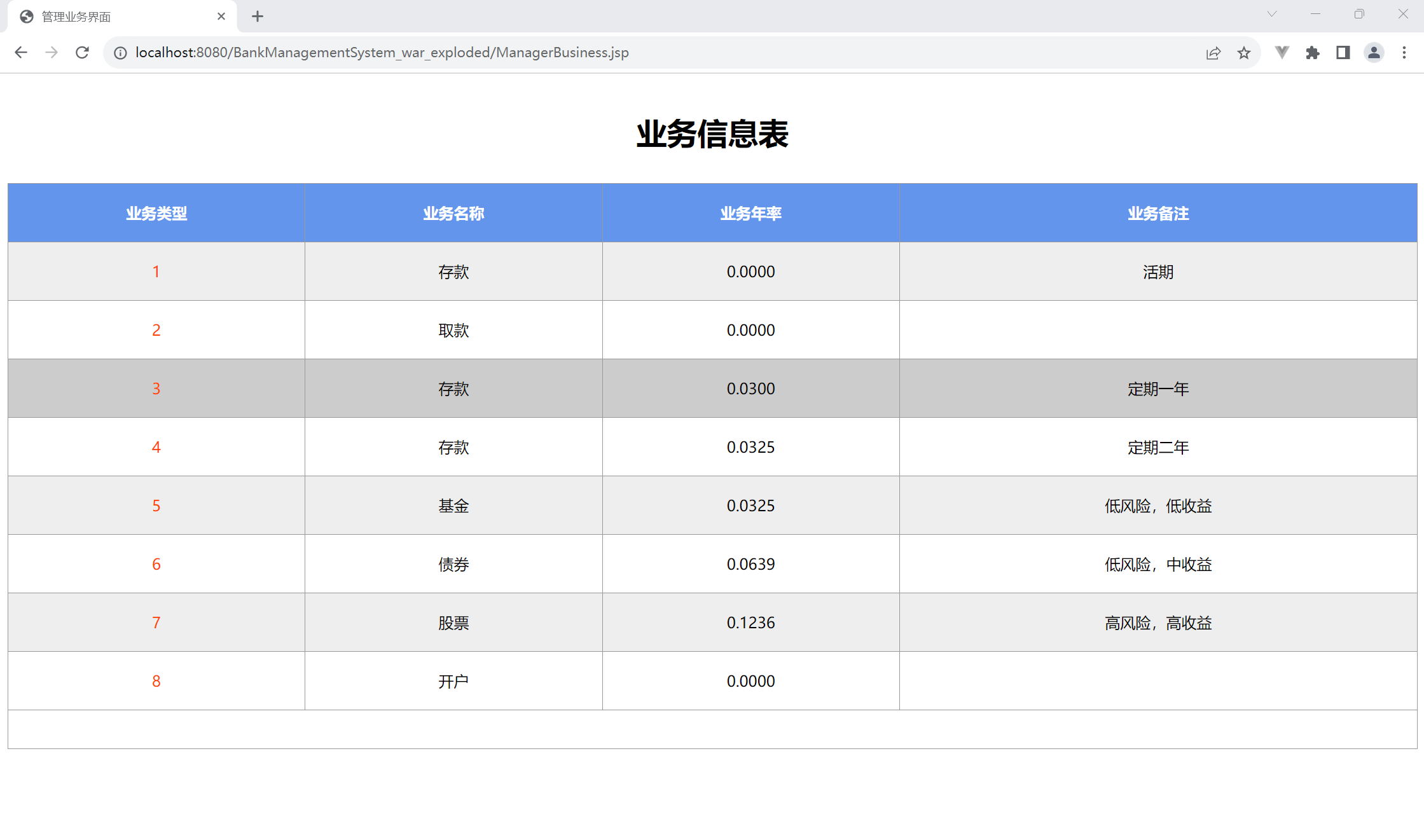Open the Extensions puzzle icon
This screenshot has width=1424, height=840.
pos(1312,53)
